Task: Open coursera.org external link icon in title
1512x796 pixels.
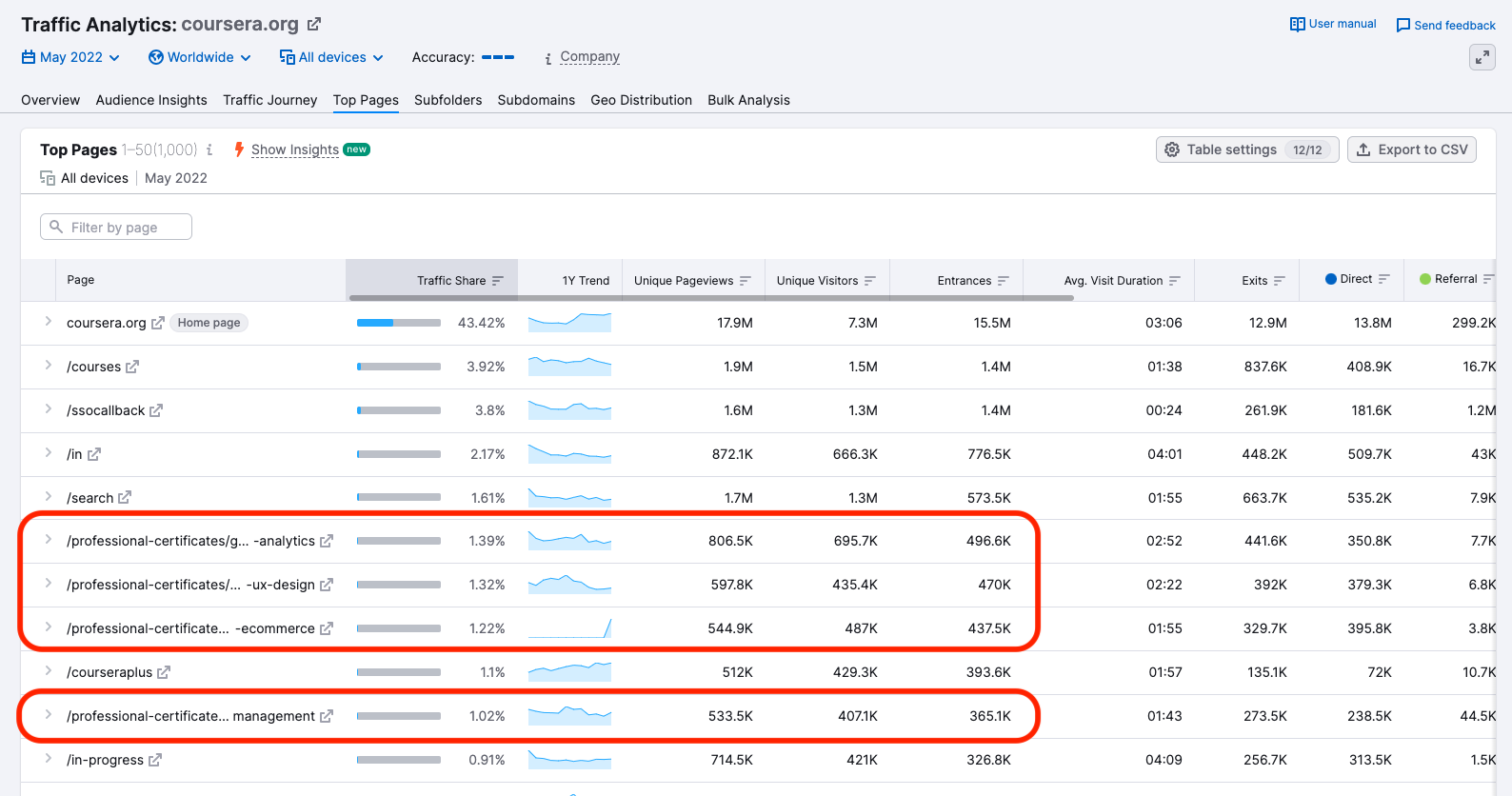Action: click(x=314, y=24)
